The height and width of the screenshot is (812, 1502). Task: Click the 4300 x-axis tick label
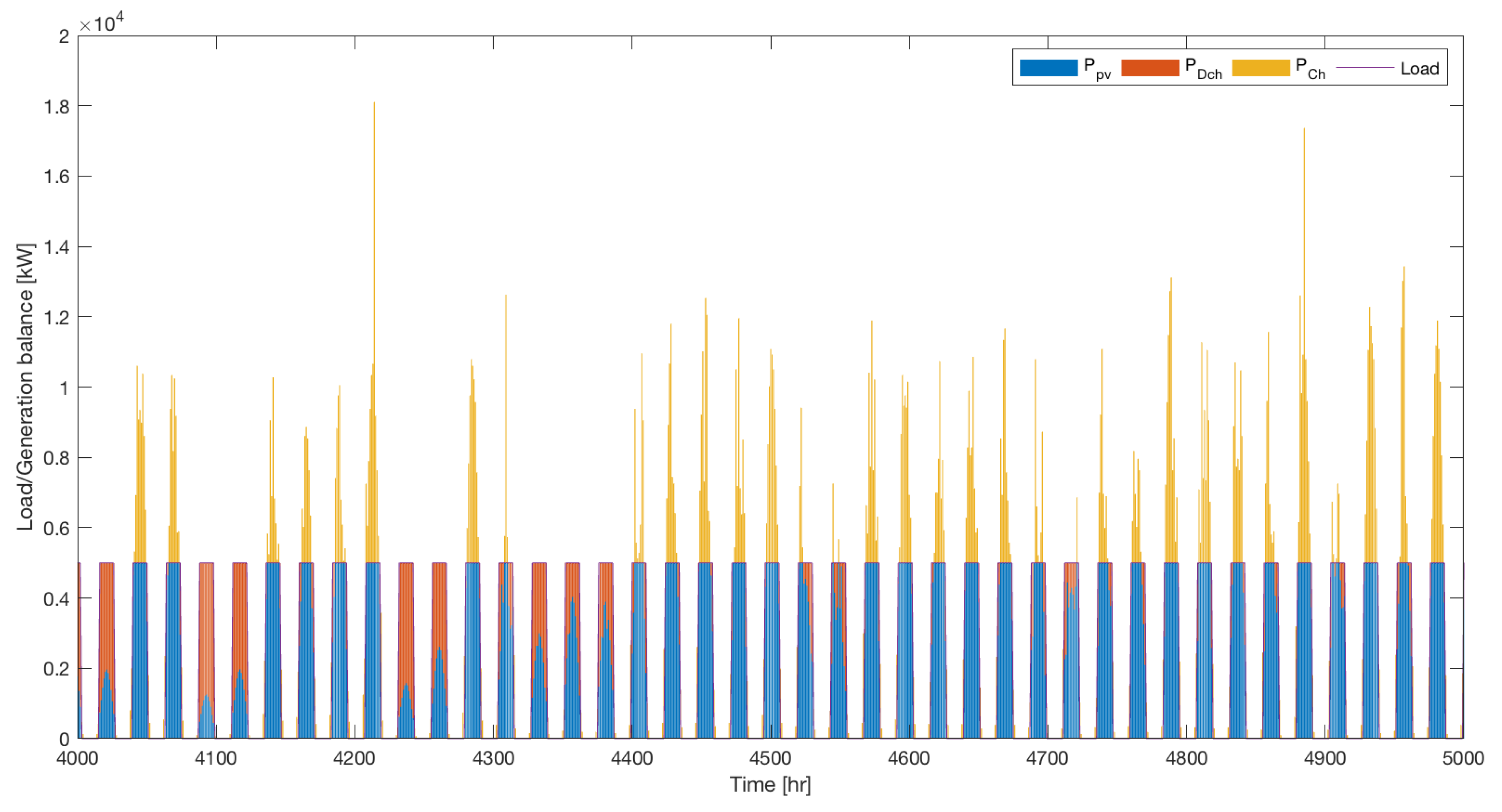click(x=493, y=758)
